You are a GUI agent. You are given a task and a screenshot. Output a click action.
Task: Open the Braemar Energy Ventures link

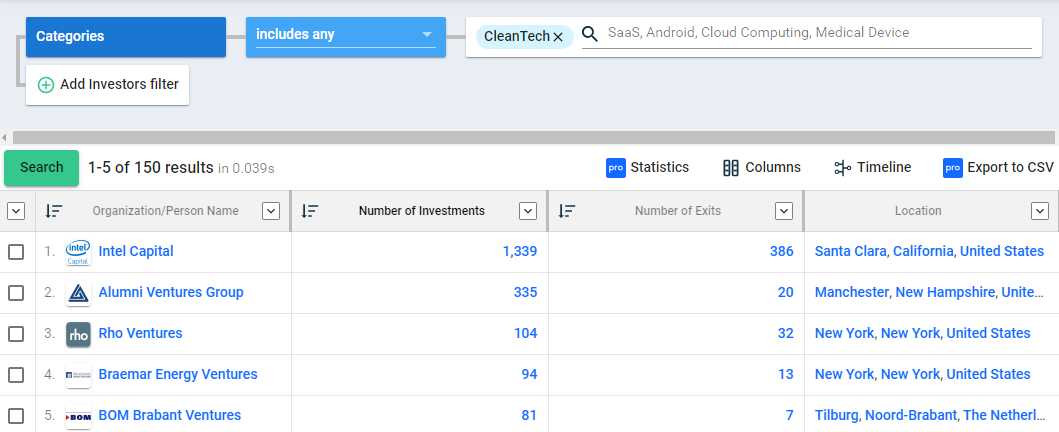point(178,374)
